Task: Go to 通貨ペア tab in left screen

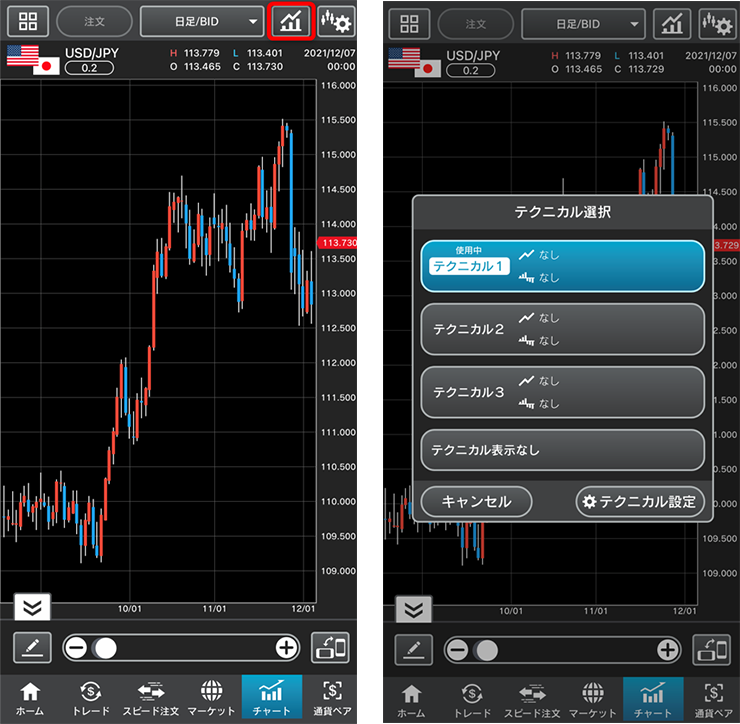Action: [x=332, y=698]
